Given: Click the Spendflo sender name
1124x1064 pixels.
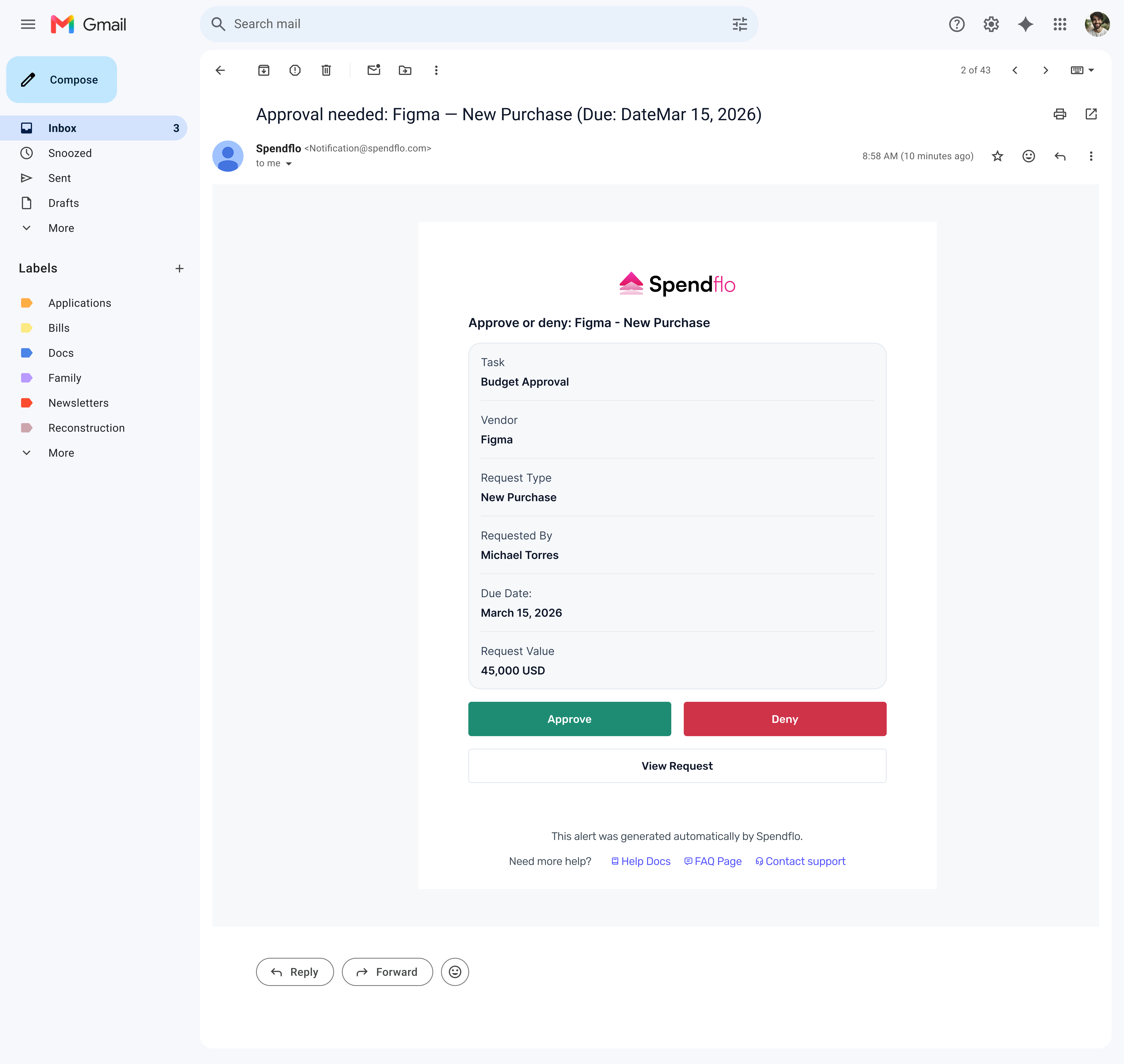Looking at the screenshot, I should click(x=278, y=149).
